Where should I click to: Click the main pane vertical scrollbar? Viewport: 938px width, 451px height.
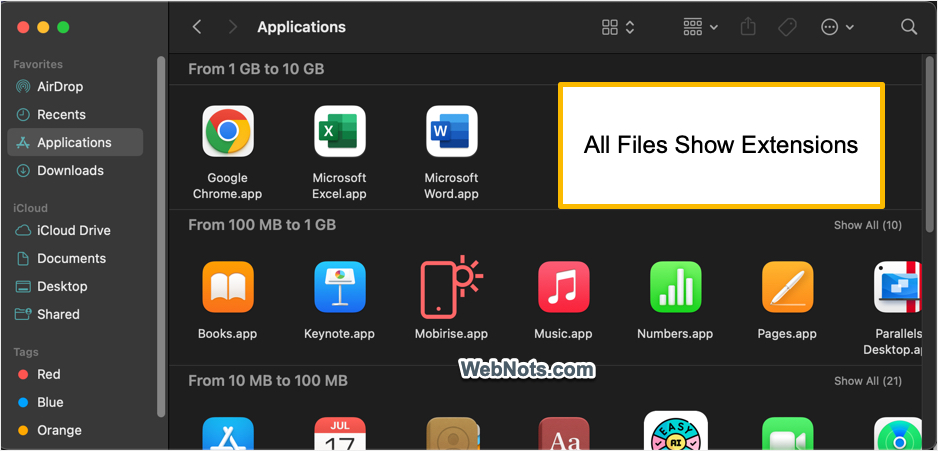pos(930,142)
